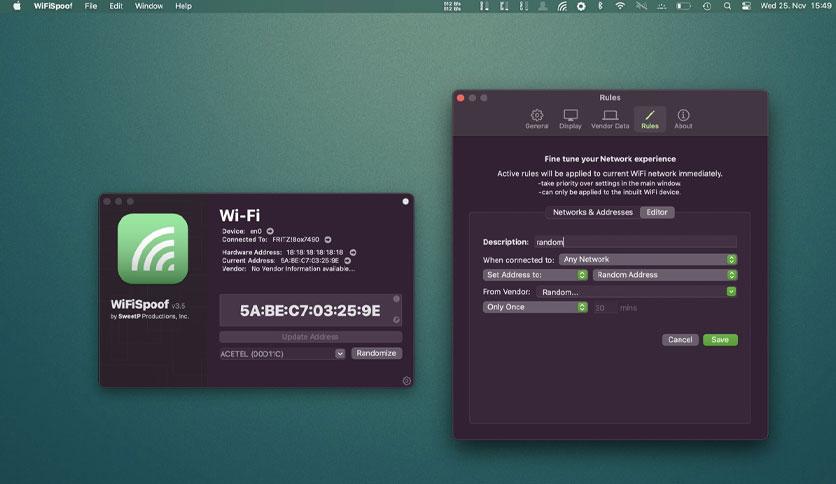Viewport: 836px width, 484px height.
Task: Open the Help menu
Action: [x=183, y=6]
